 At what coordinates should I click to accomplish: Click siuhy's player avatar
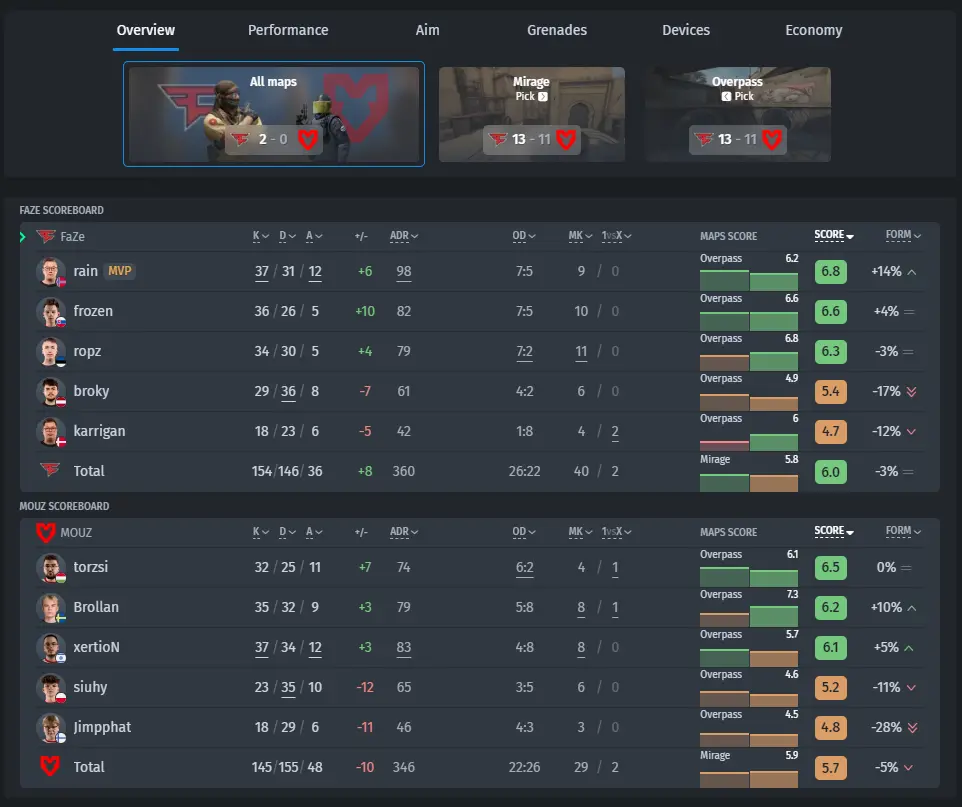(50, 687)
